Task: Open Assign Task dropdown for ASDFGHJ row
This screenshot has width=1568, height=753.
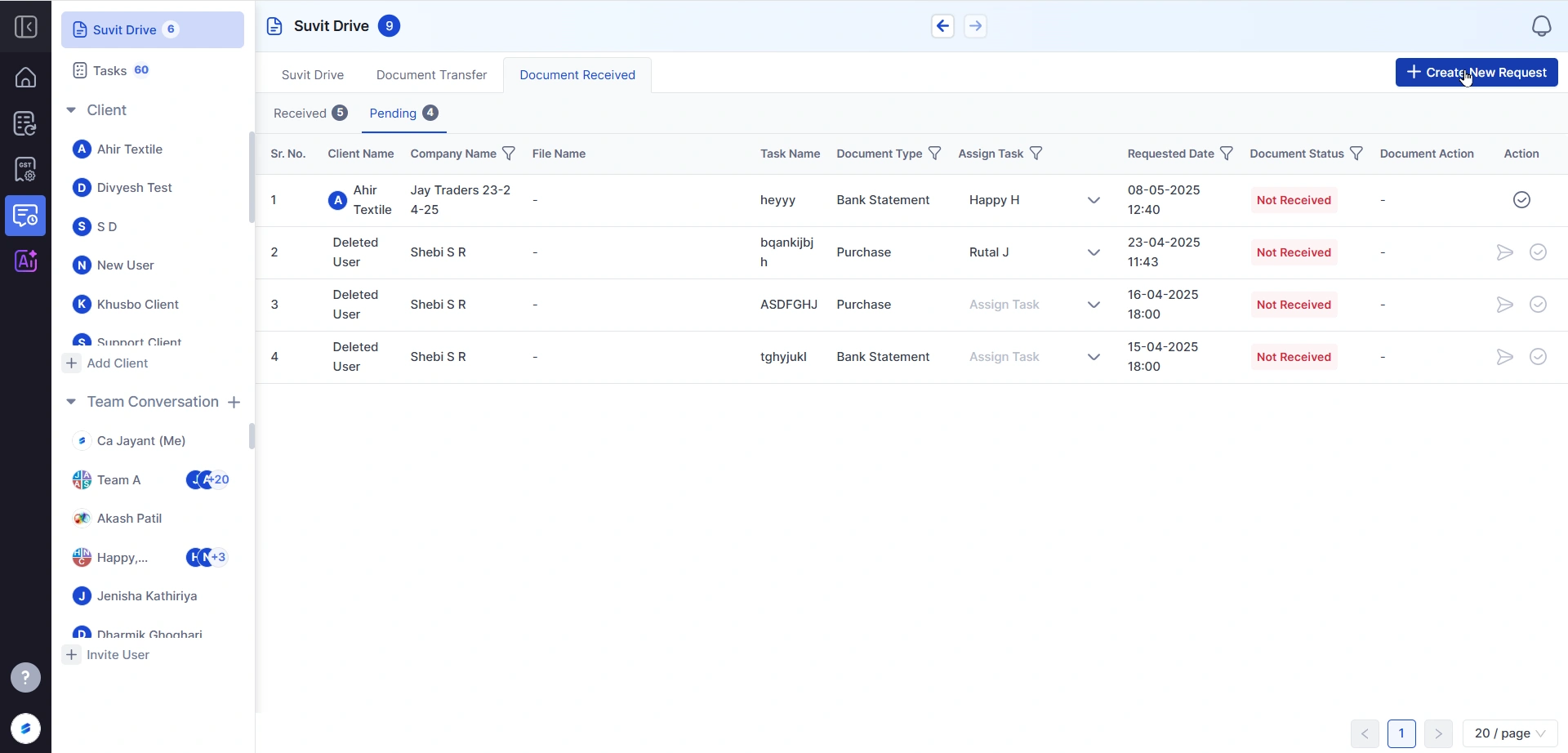Action: (1035, 305)
